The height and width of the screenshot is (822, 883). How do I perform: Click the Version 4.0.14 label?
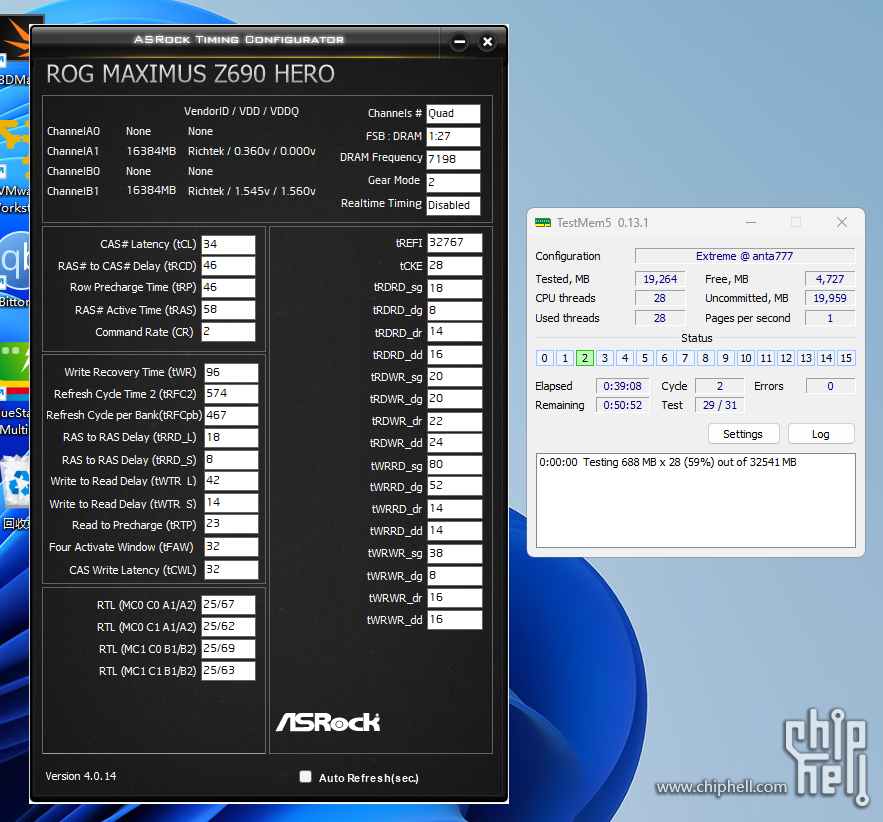pyautogui.click(x=81, y=776)
